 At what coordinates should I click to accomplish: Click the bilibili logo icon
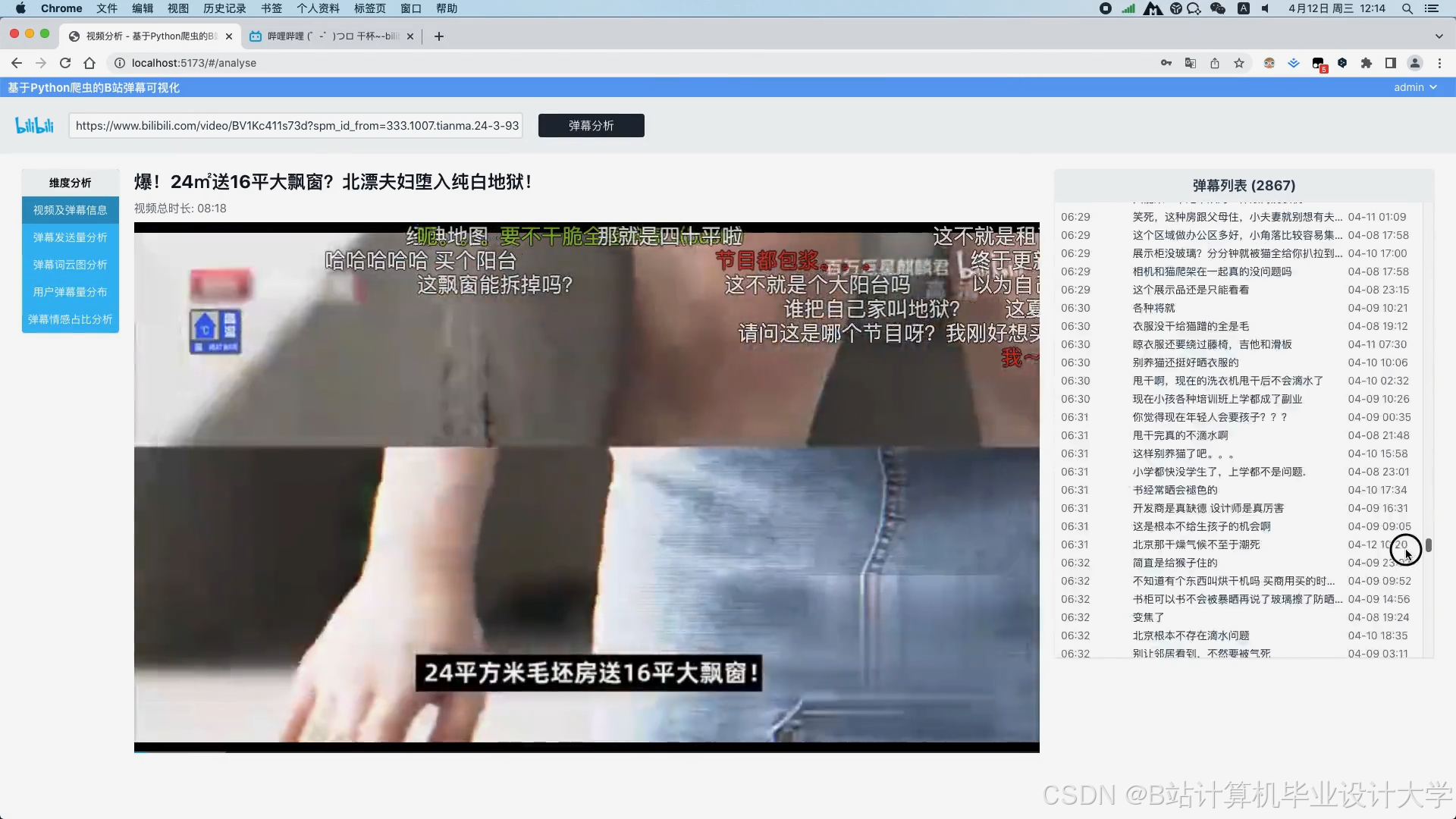[x=35, y=125]
